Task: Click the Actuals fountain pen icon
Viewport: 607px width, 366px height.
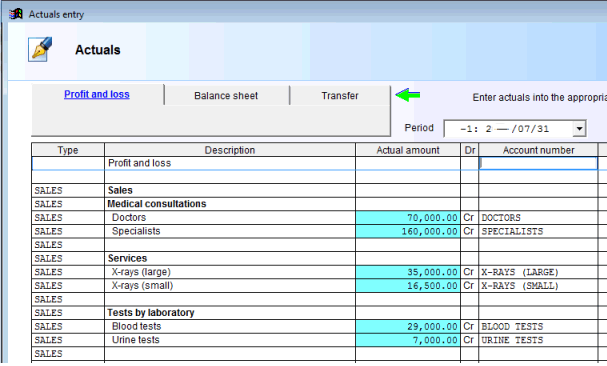Action: coord(40,49)
